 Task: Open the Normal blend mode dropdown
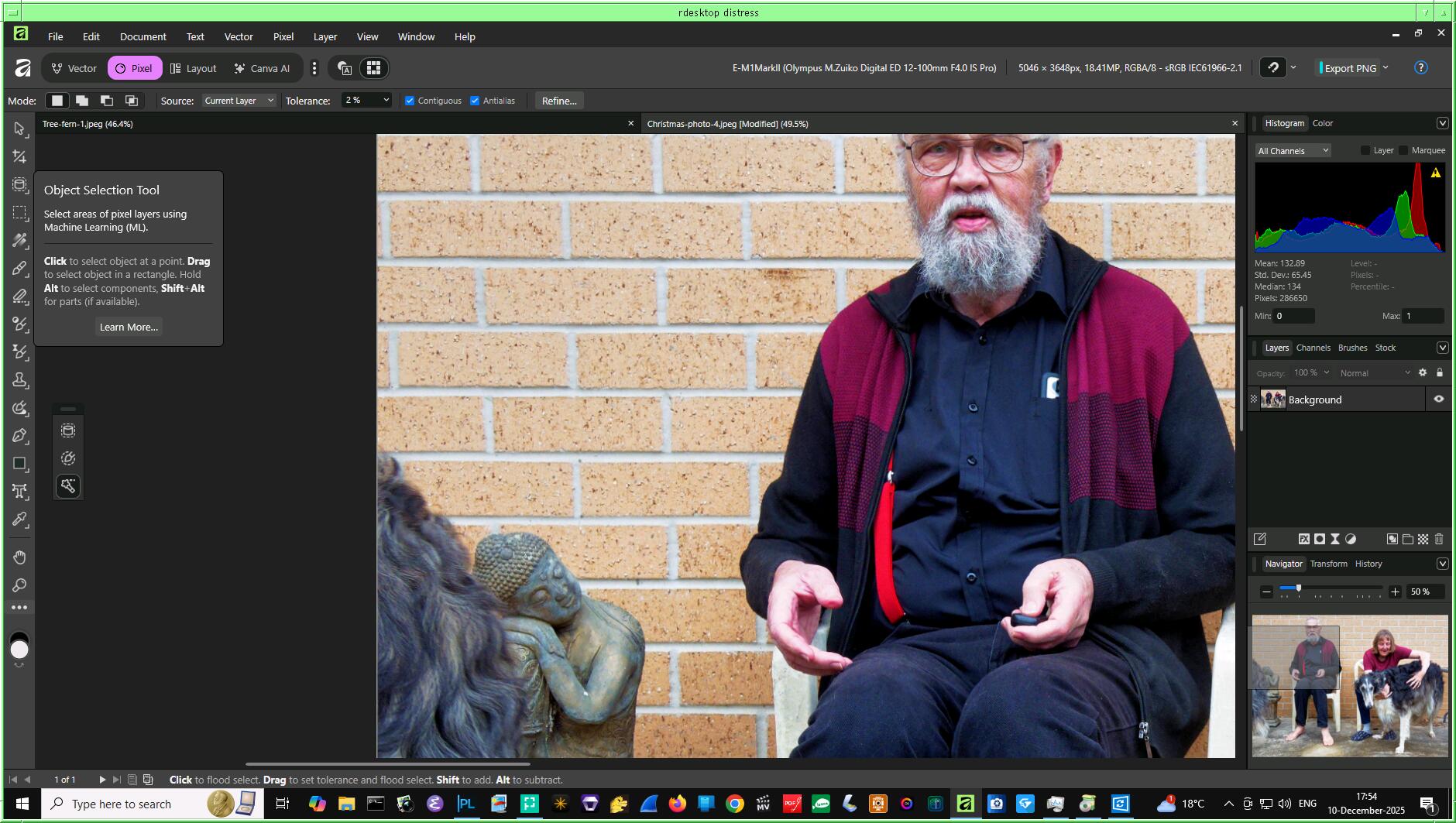[1375, 373]
